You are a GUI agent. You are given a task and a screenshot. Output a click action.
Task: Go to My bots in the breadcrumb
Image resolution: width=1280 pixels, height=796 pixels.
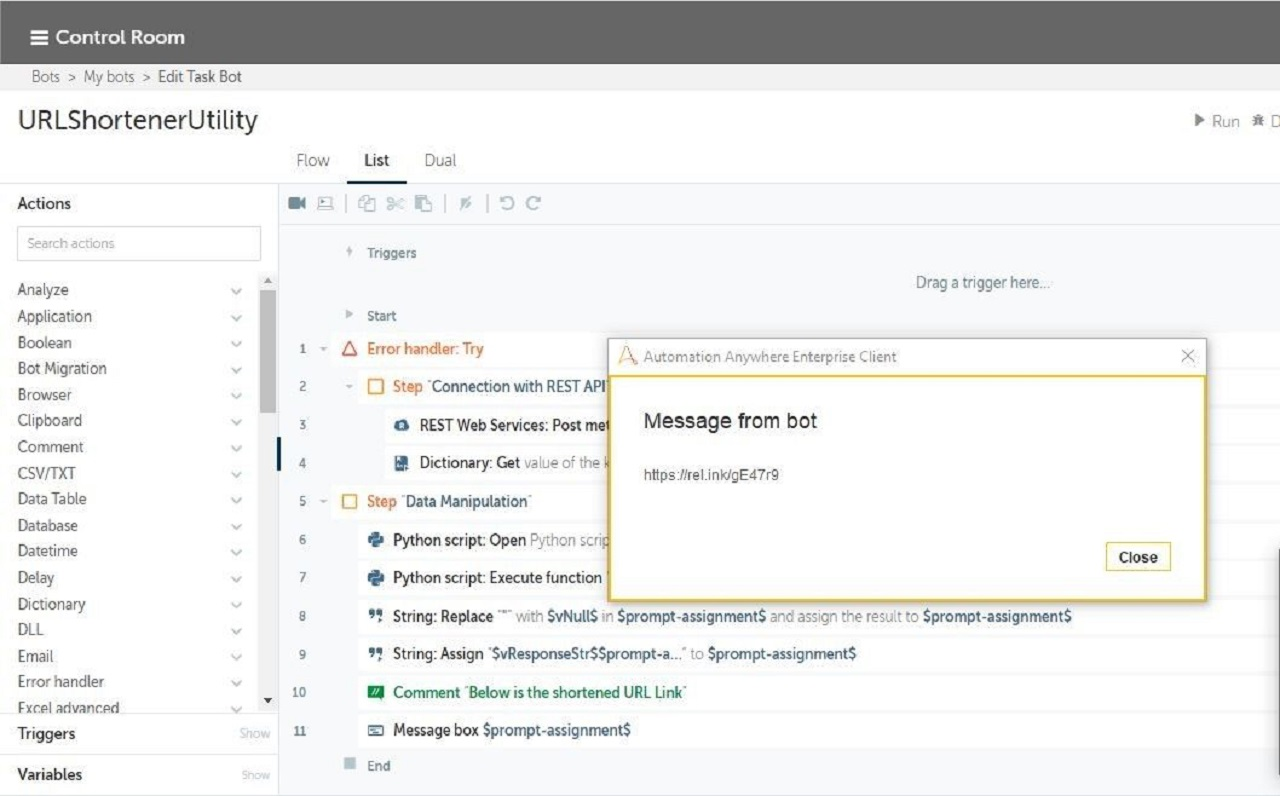tap(109, 77)
